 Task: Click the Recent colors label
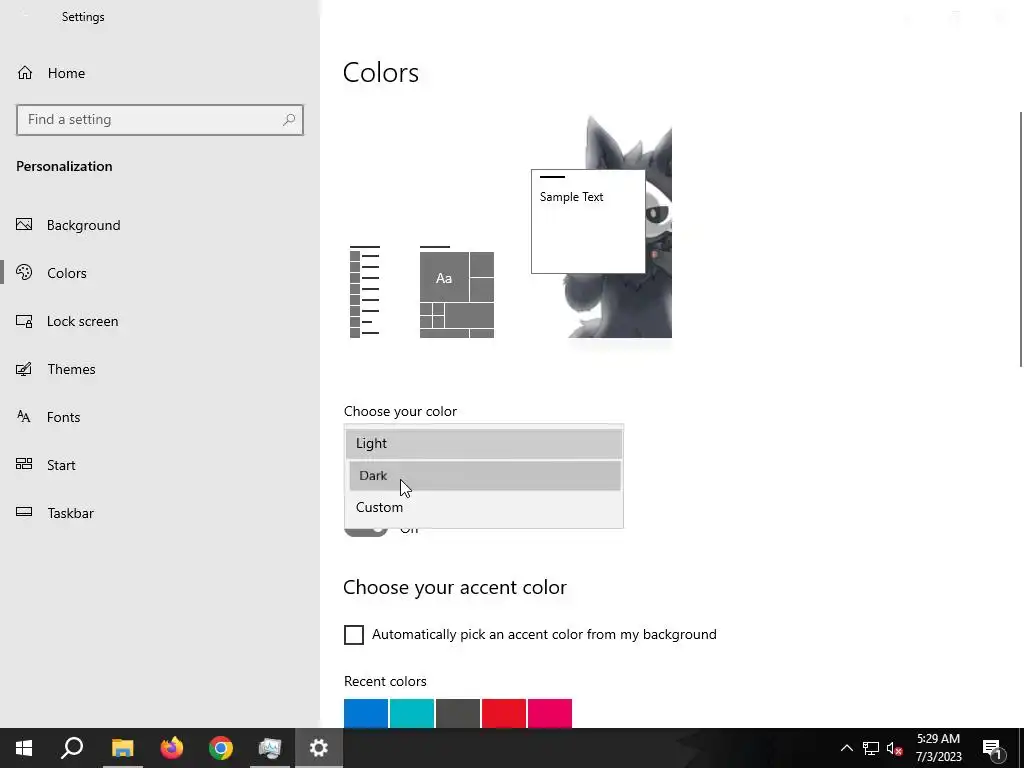point(385,681)
